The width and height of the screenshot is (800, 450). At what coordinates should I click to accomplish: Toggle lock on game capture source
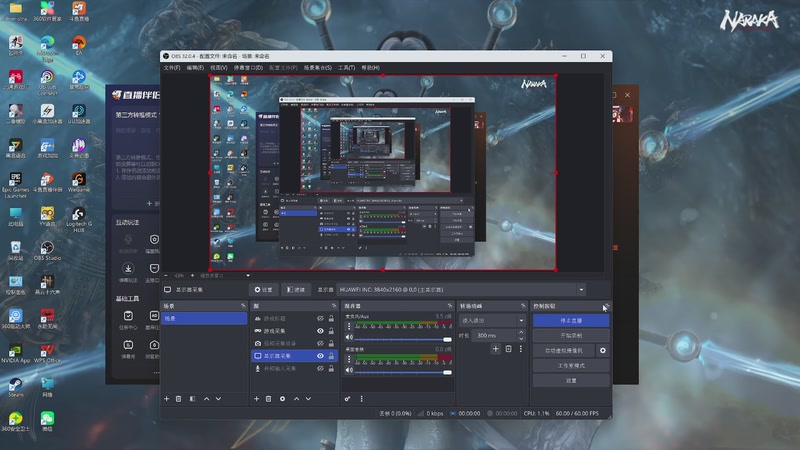pyautogui.click(x=331, y=331)
